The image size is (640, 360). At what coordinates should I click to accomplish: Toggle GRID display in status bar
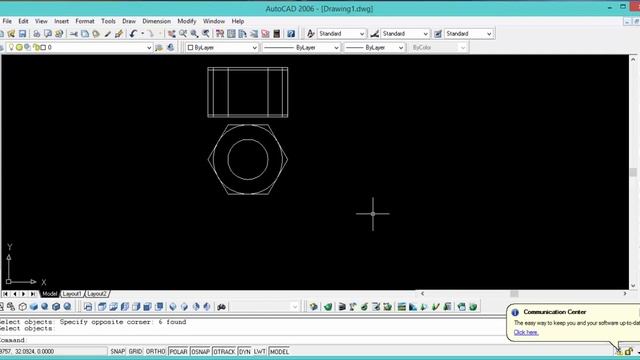click(136, 351)
